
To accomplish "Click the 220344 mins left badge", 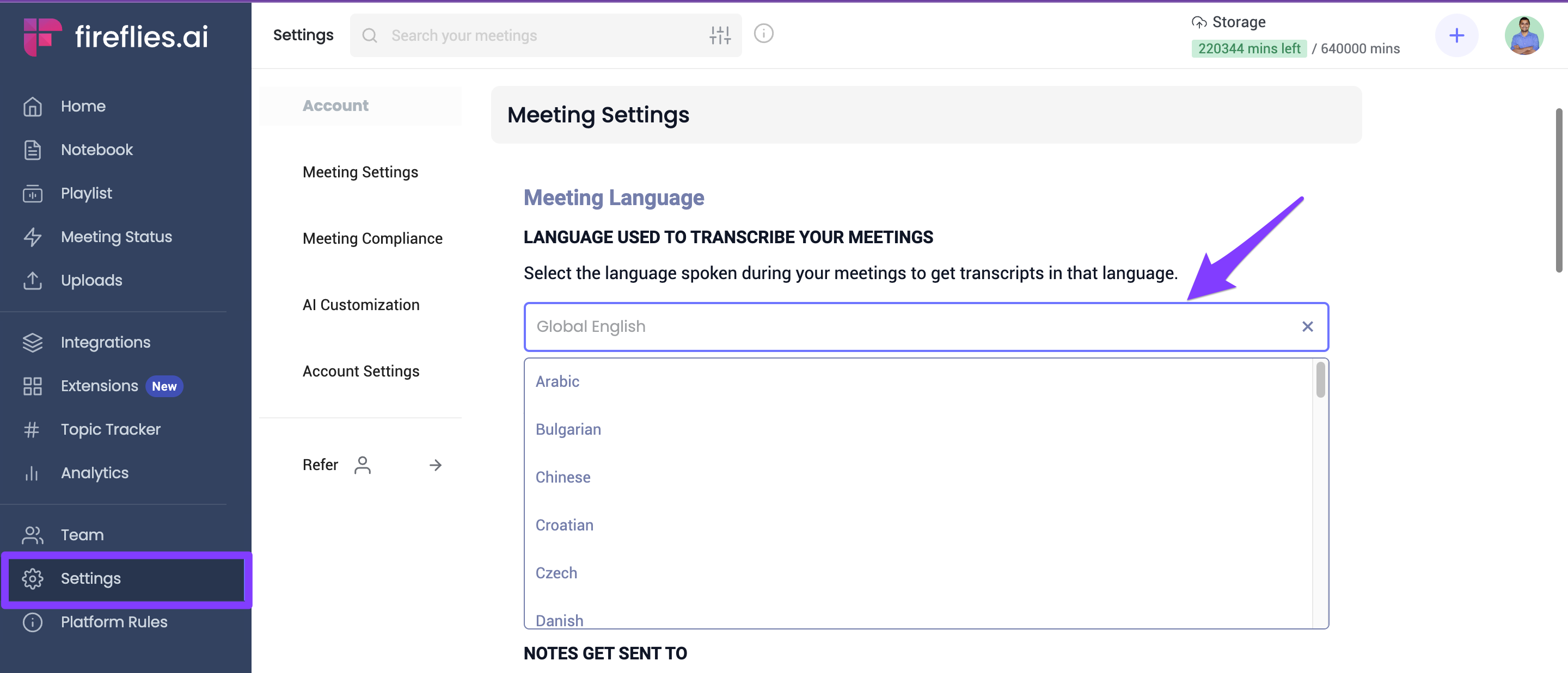I will point(1249,48).
